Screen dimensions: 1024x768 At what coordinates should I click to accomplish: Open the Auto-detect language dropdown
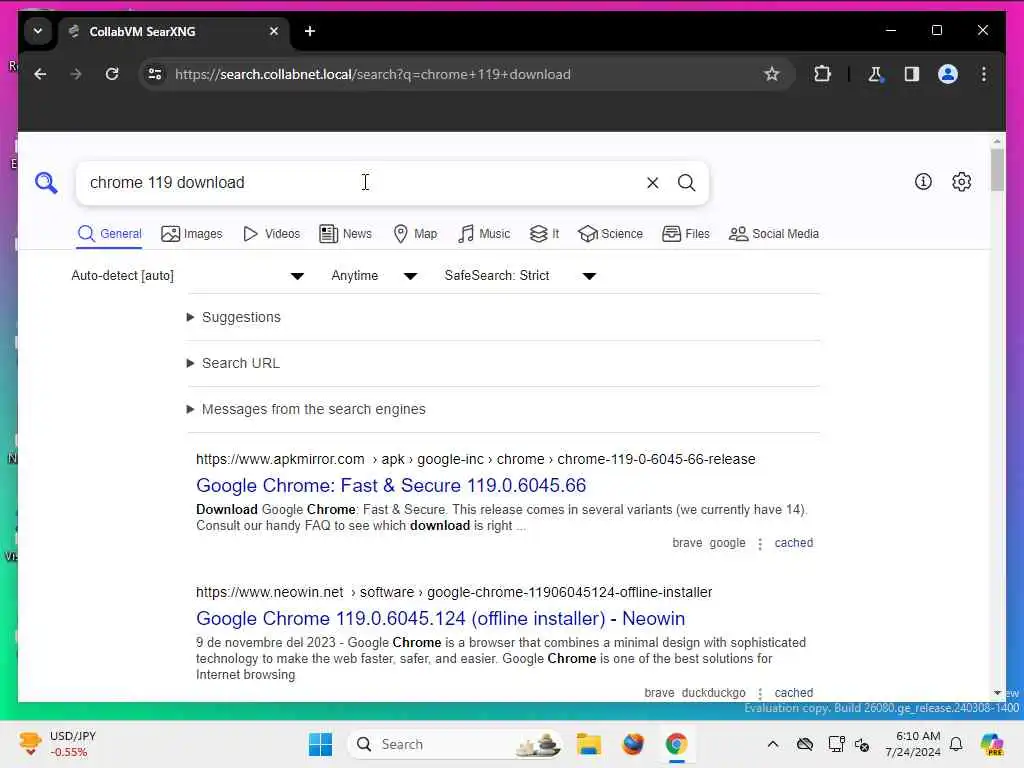[x=187, y=276]
